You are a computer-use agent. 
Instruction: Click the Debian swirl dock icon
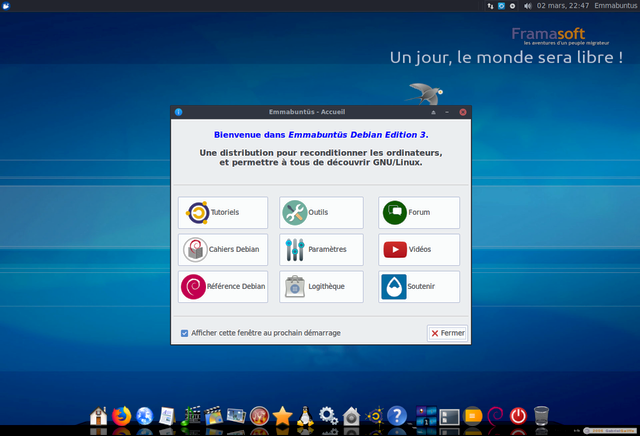point(495,416)
